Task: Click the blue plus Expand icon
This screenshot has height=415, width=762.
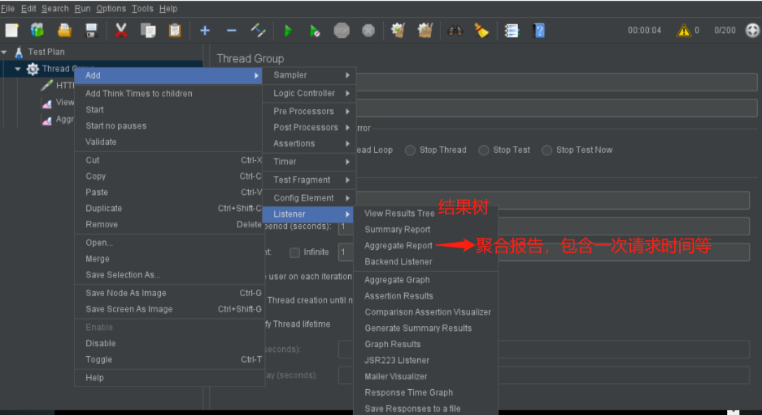Action: [205, 30]
